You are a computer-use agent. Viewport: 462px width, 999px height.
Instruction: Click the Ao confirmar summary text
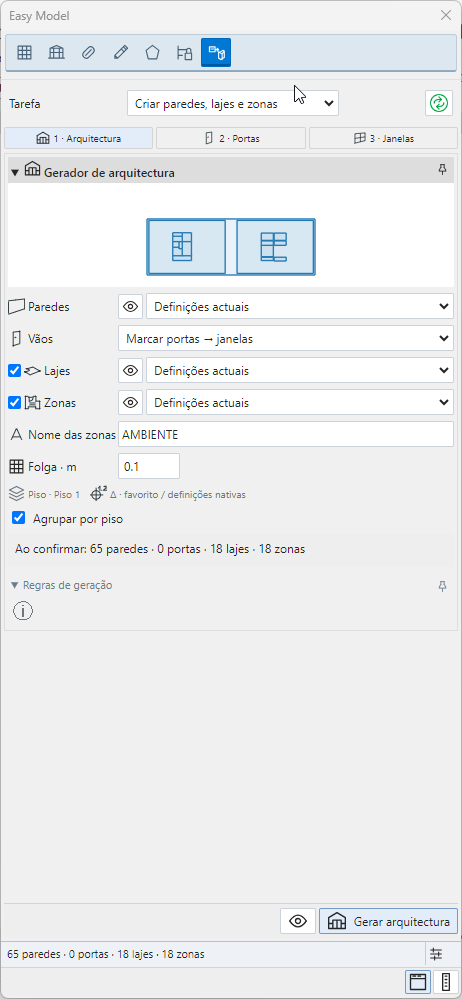[160, 549]
